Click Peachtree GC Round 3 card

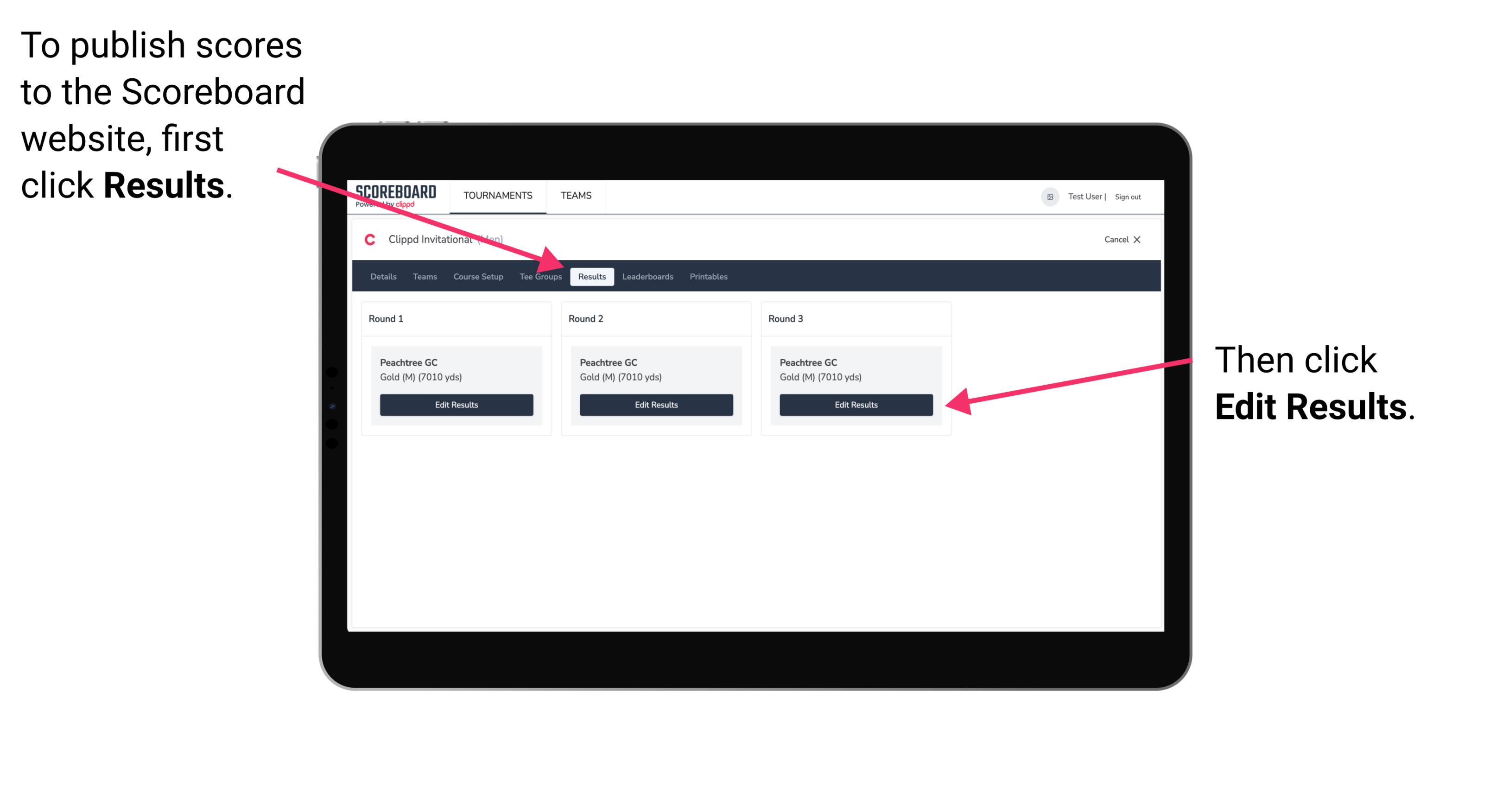pyautogui.click(x=854, y=385)
